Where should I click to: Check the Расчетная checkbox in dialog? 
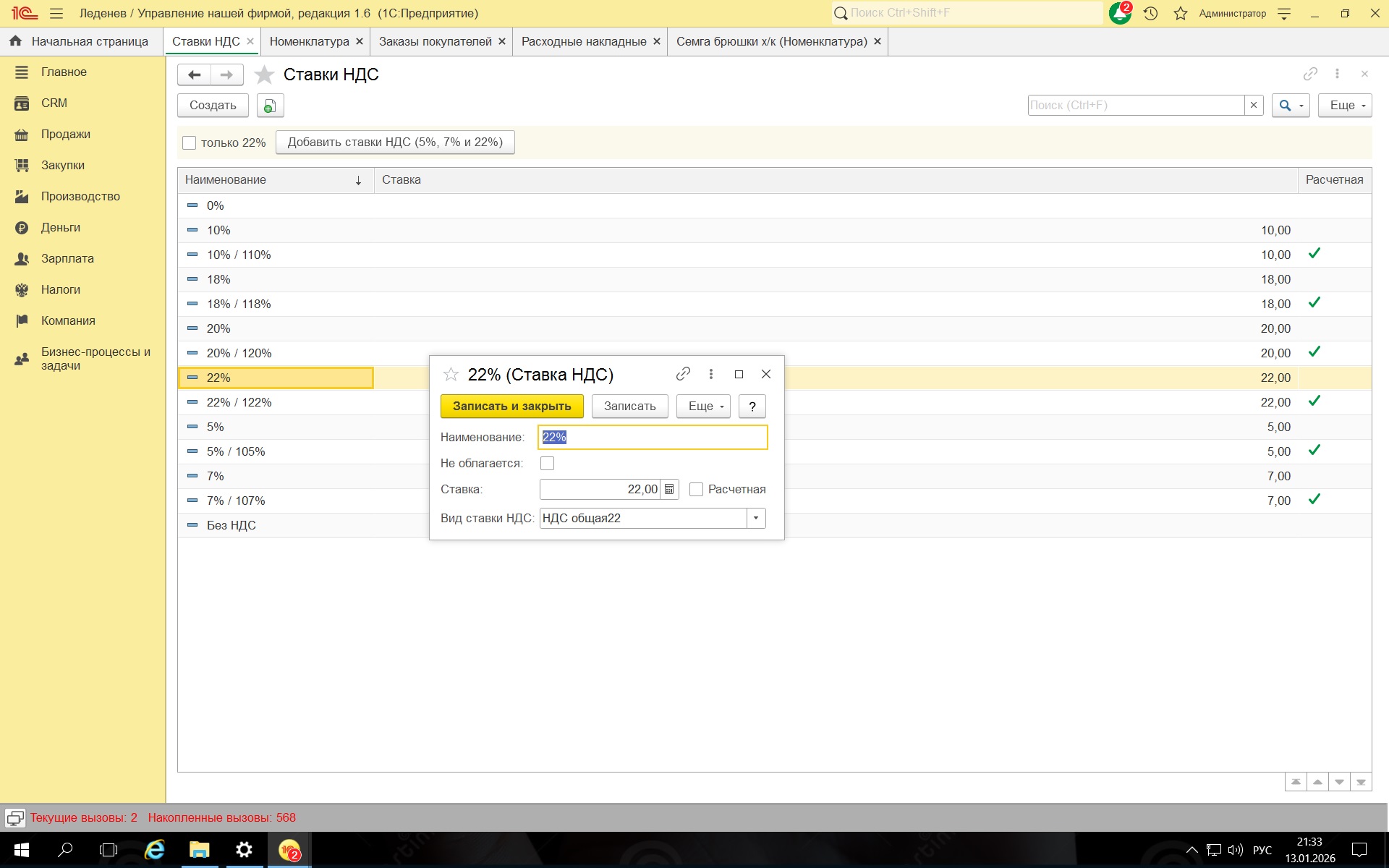tap(696, 490)
